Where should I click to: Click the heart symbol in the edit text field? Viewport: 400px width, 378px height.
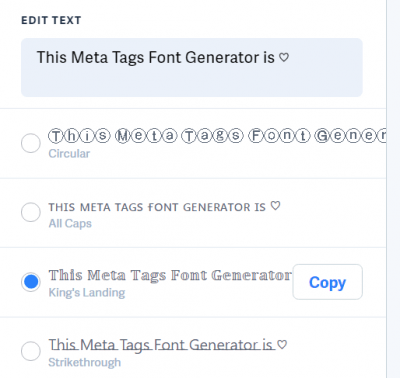coord(284,58)
